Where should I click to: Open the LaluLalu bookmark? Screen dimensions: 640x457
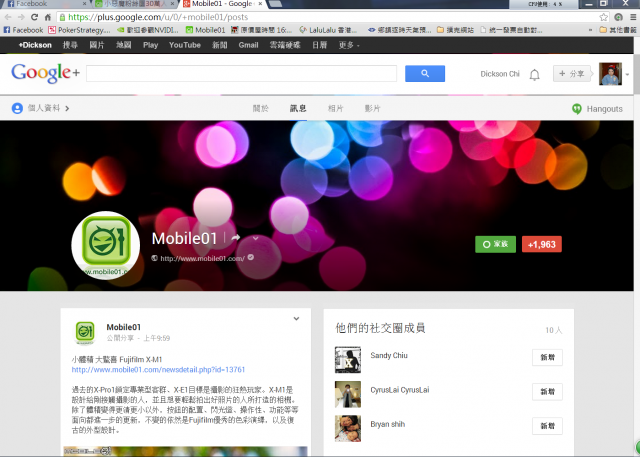(x=328, y=30)
